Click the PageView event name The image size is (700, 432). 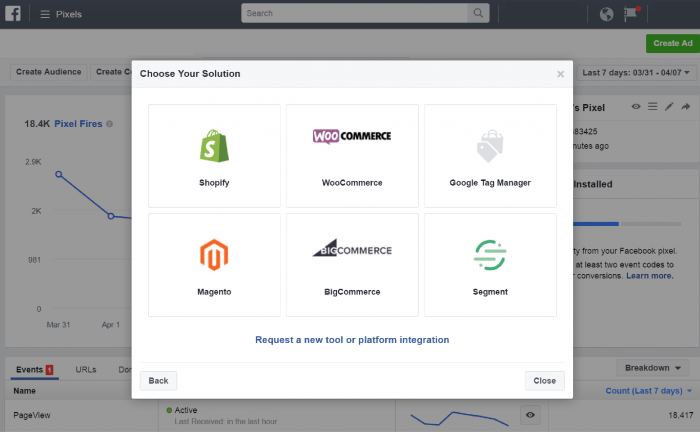(32, 415)
